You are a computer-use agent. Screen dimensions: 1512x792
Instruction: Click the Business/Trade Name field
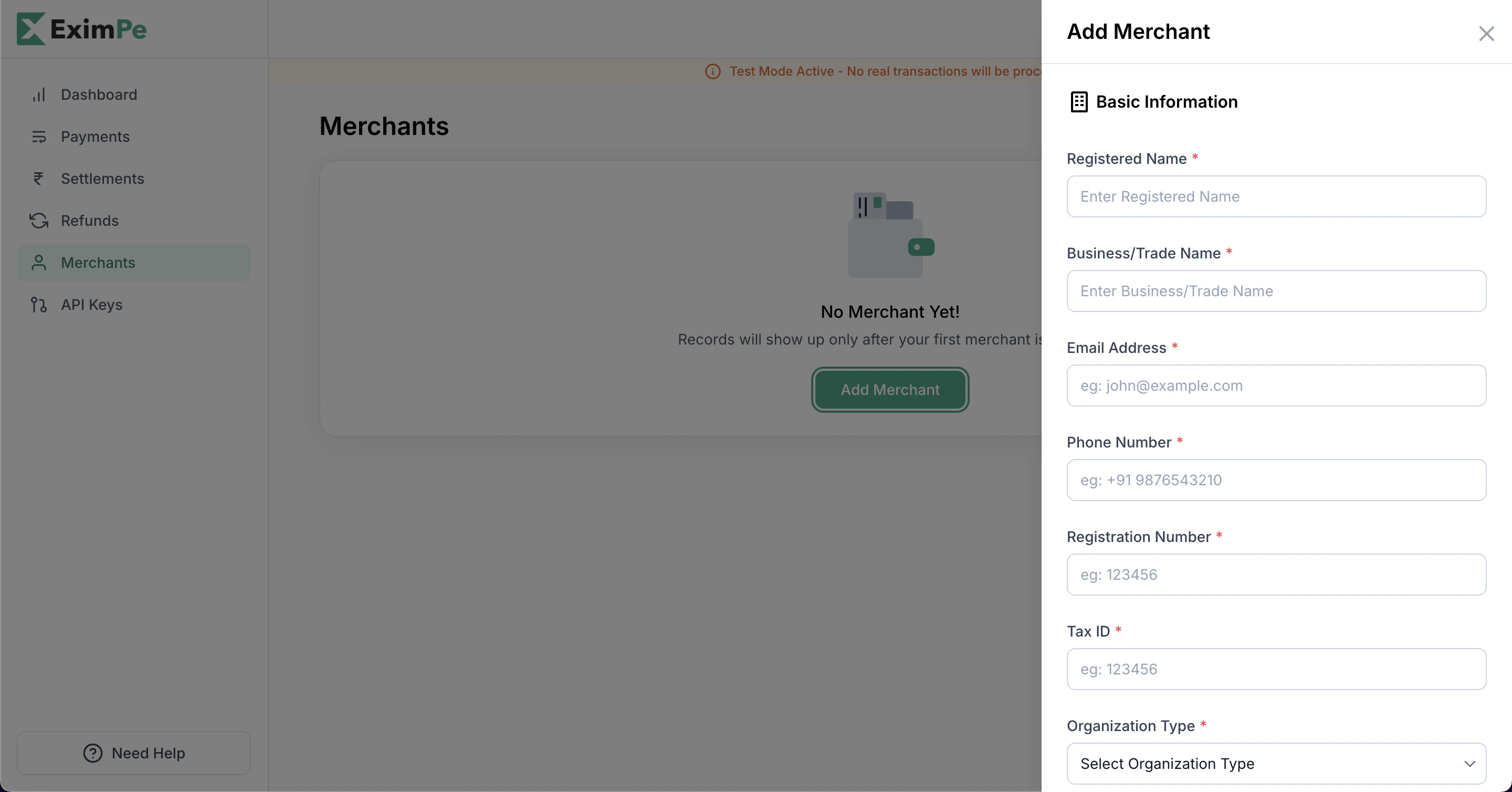[x=1277, y=290]
